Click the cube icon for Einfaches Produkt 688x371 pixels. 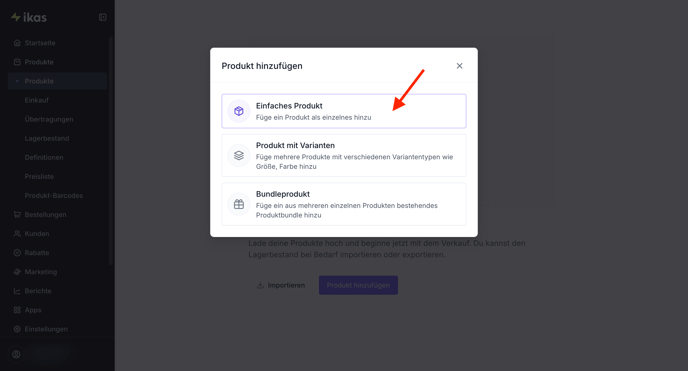239,111
